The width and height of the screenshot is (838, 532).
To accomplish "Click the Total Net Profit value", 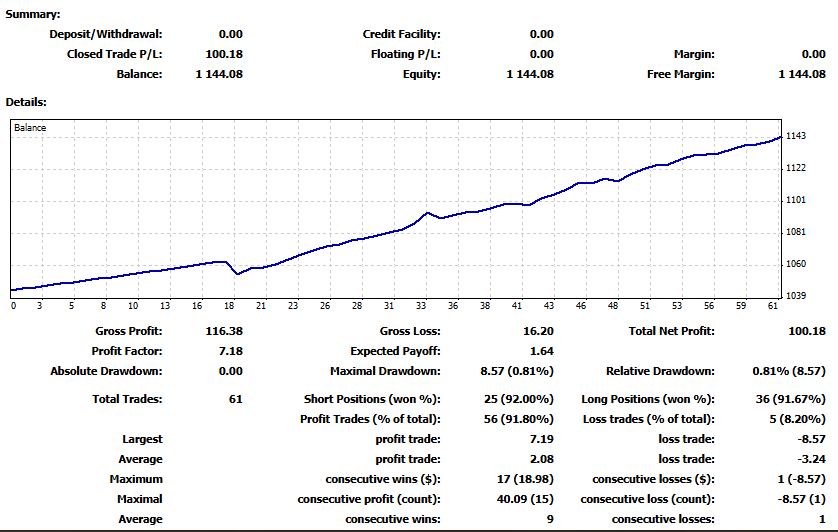I will pos(807,331).
